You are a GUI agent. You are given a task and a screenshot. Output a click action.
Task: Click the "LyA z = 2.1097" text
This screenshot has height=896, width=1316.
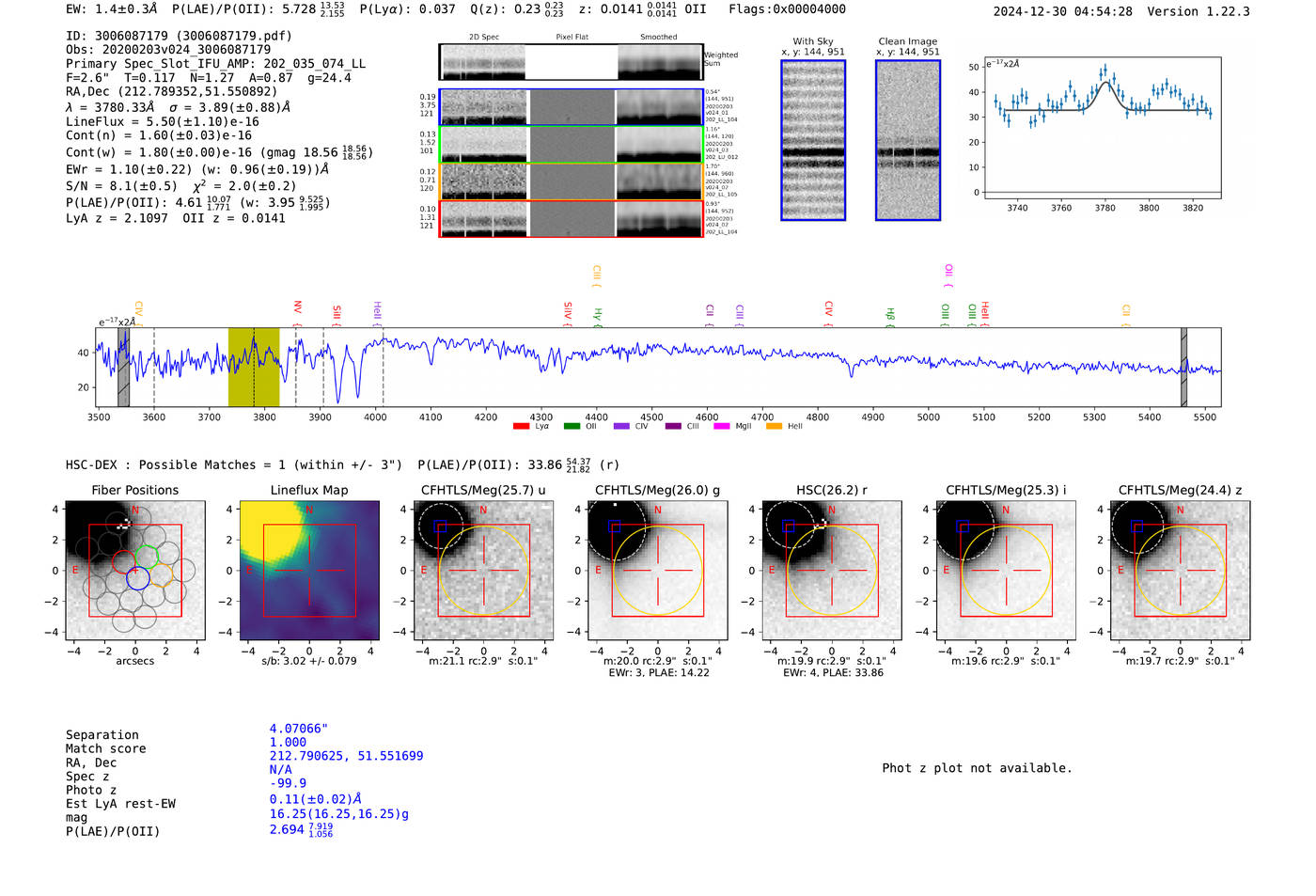tap(117, 218)
